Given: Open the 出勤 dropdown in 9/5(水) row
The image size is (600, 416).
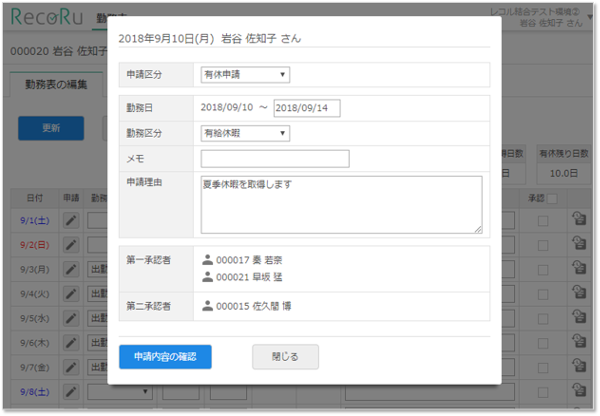Looking at the screenshot, I should click(98, 318).
